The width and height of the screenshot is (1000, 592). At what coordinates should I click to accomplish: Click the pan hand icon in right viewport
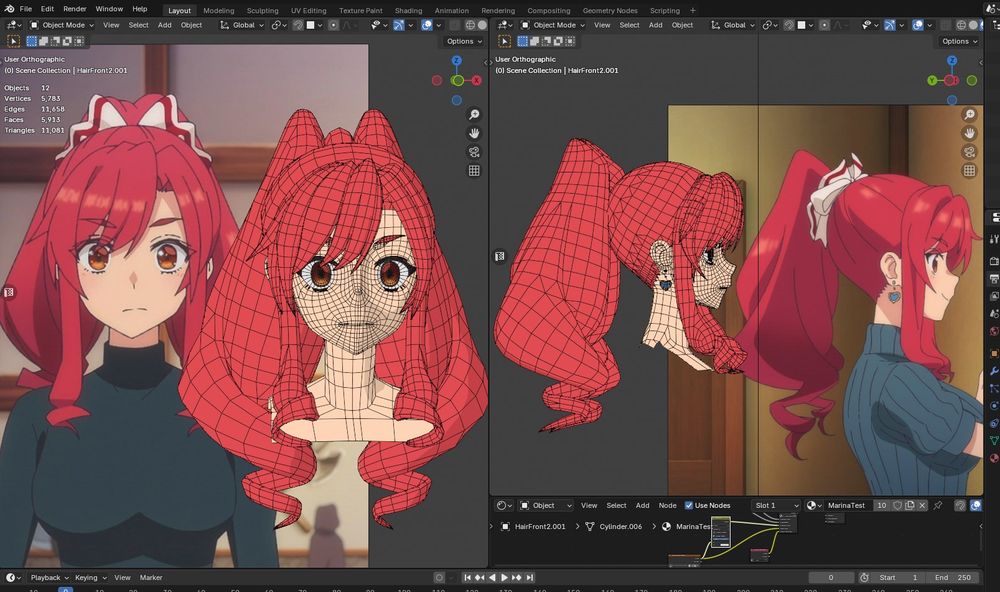coord(969,133)
